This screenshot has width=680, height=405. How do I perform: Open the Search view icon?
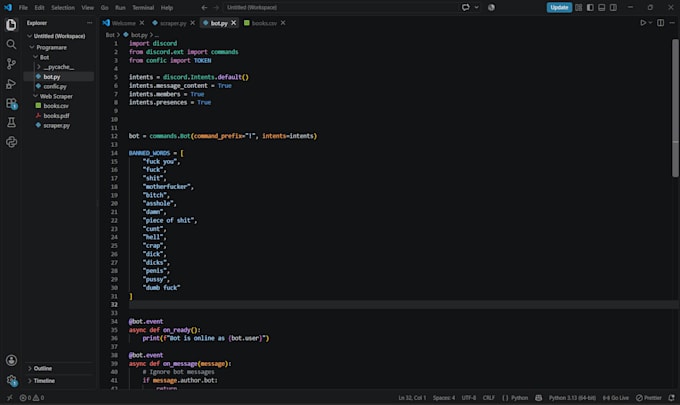coord(11,44)
